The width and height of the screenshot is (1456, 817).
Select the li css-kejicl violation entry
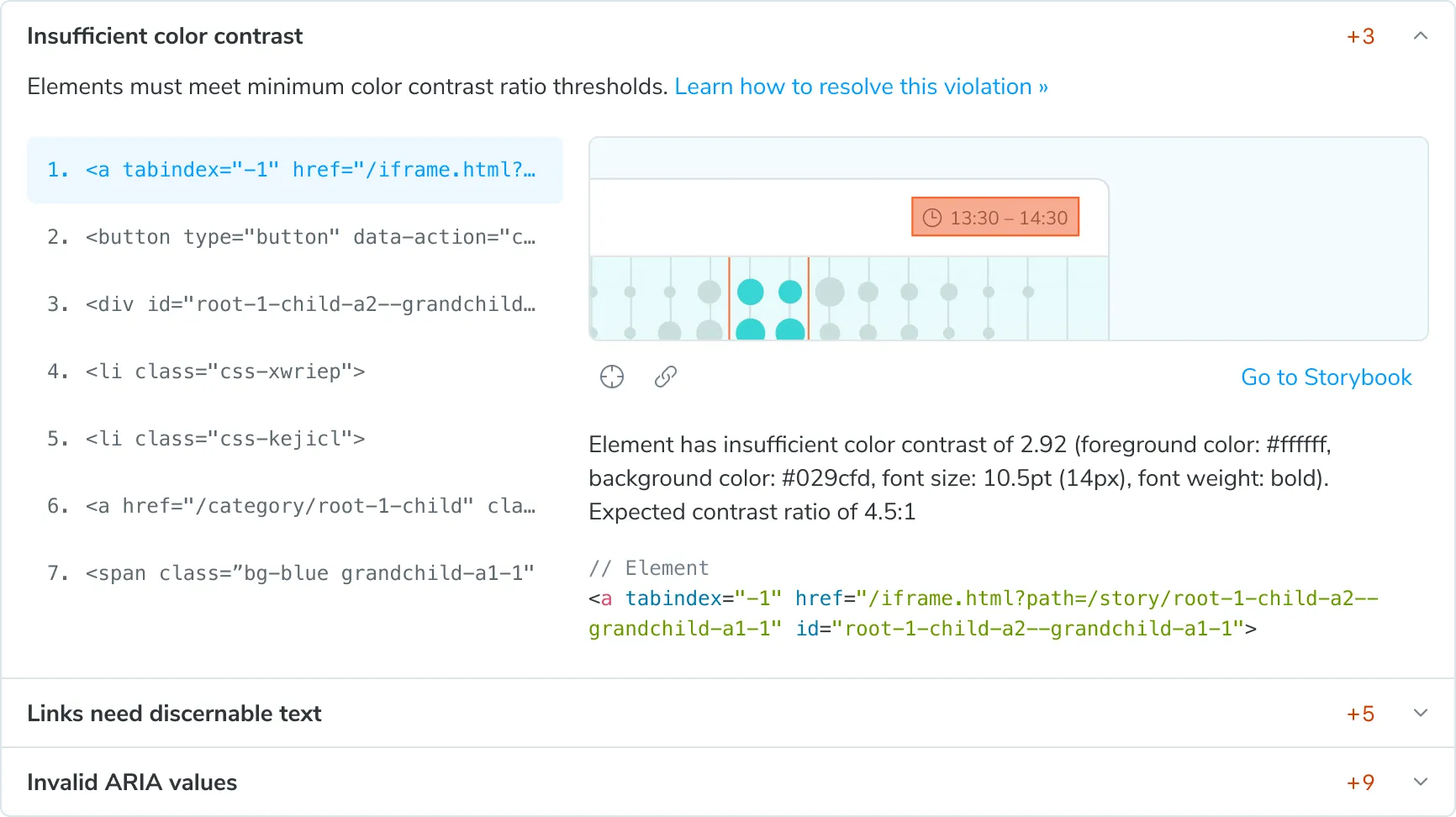coord(225,438)
